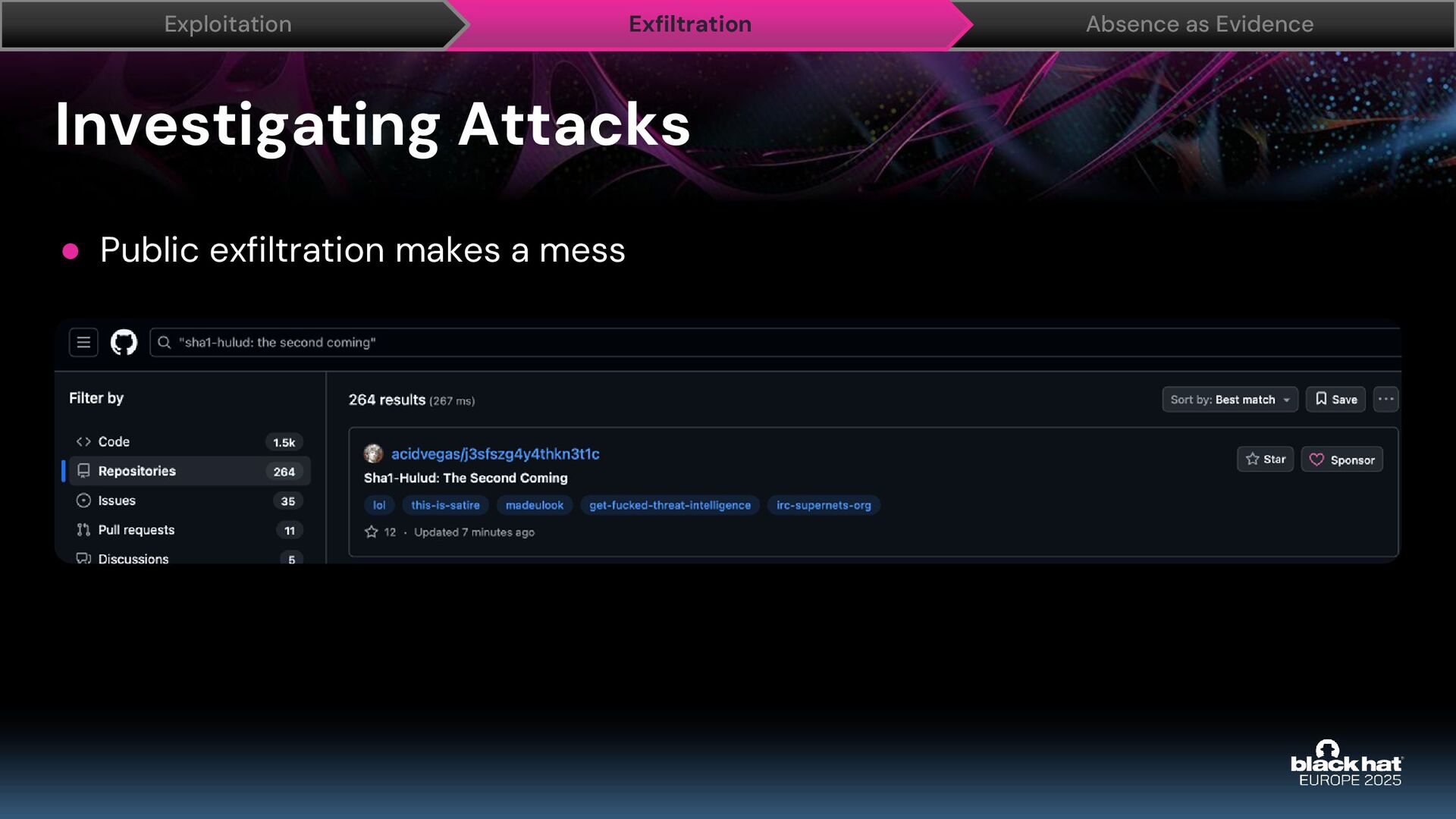Click the get-fucked-threat-intelligence topic tag
The width and height of the screenshot is (1456, 819).
pyautogui.click(x=670, y=505)
